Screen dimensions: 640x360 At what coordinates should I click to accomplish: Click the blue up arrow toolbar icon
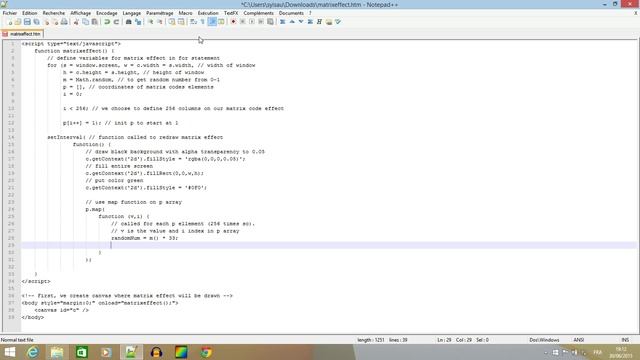[292, 22]
